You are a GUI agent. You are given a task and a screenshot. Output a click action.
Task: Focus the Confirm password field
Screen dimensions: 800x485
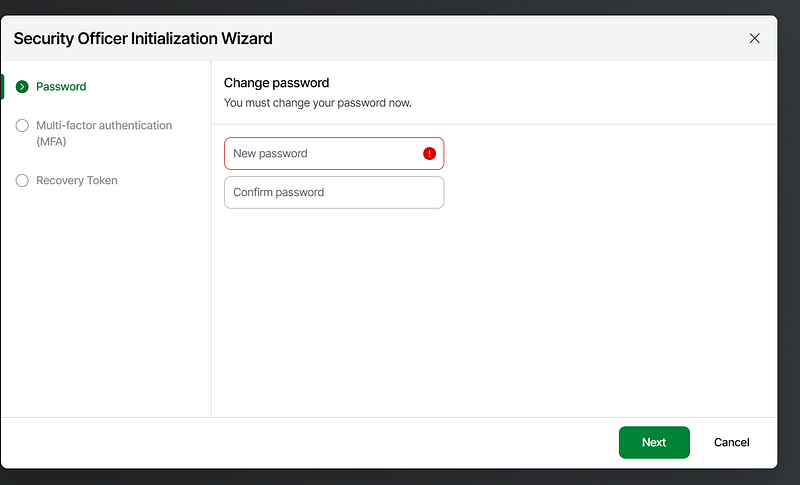point(333,192)
